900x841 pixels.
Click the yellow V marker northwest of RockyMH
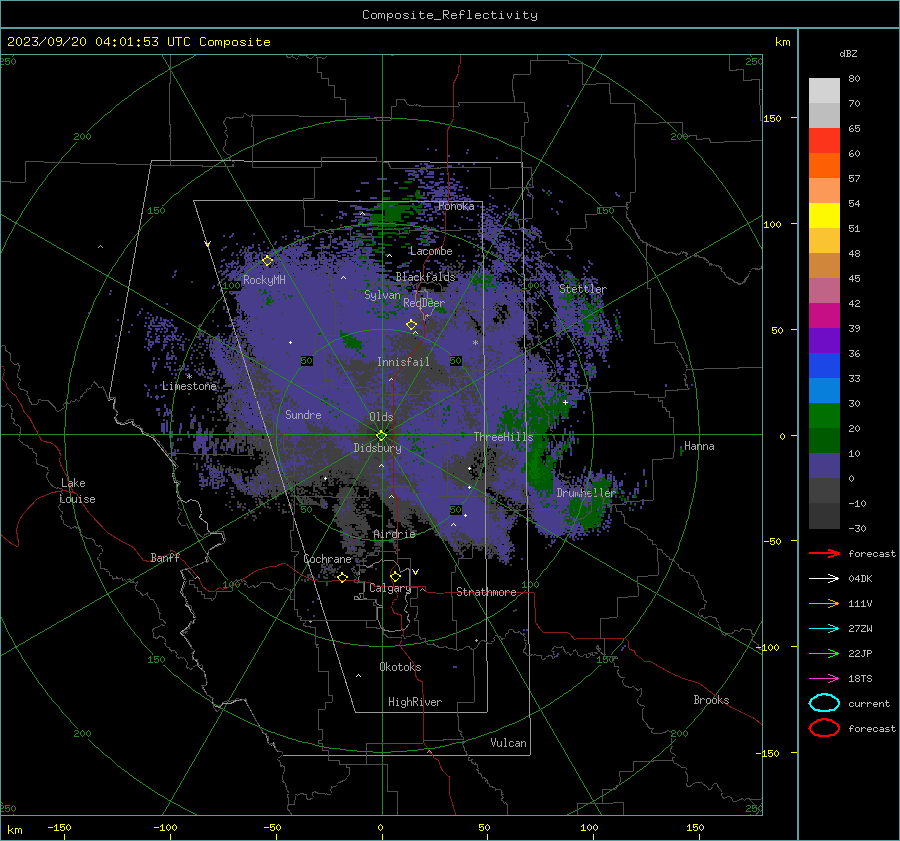point(208,244)
